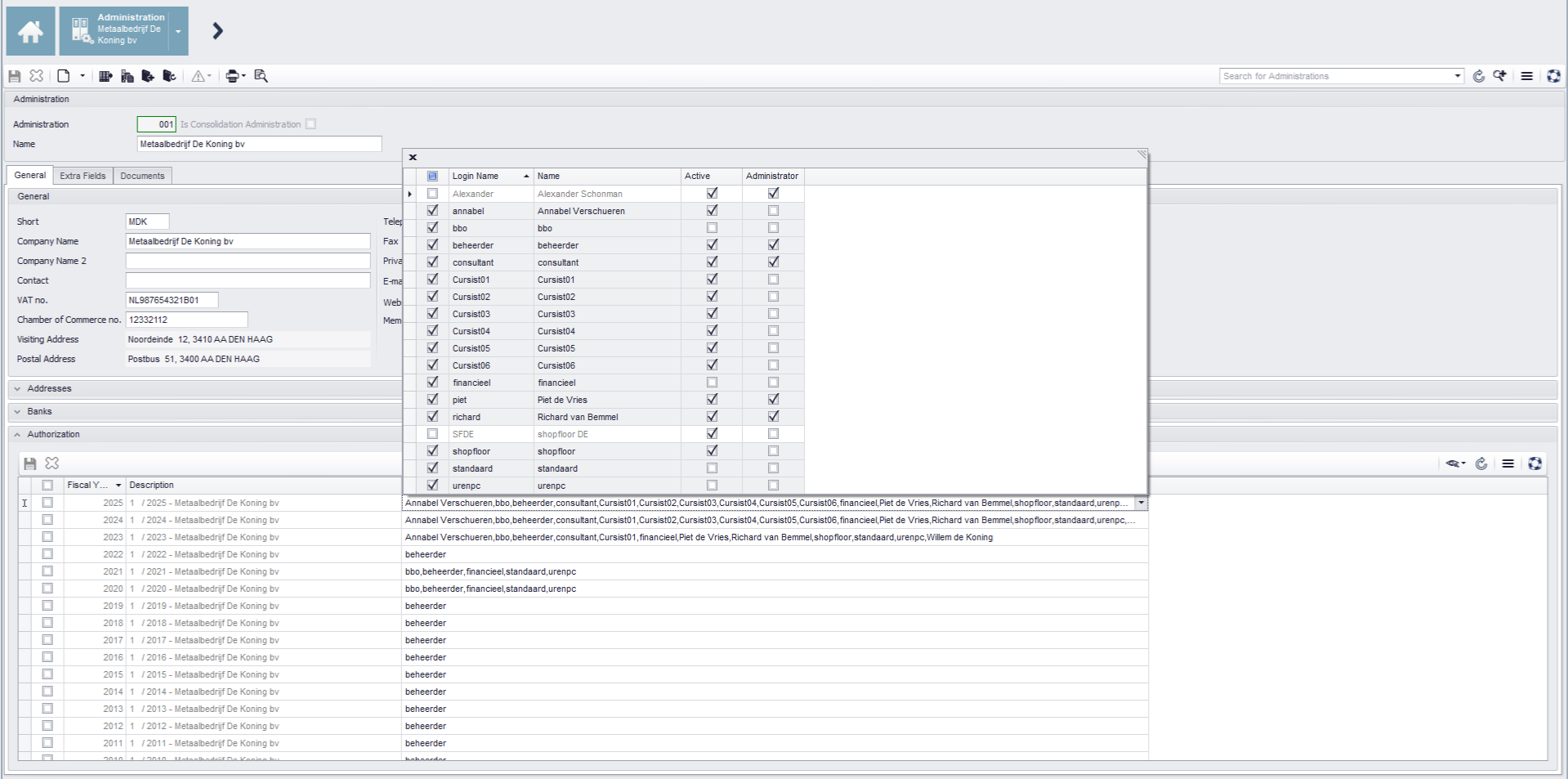Refresh the administration search results

tap(1479, 76)
